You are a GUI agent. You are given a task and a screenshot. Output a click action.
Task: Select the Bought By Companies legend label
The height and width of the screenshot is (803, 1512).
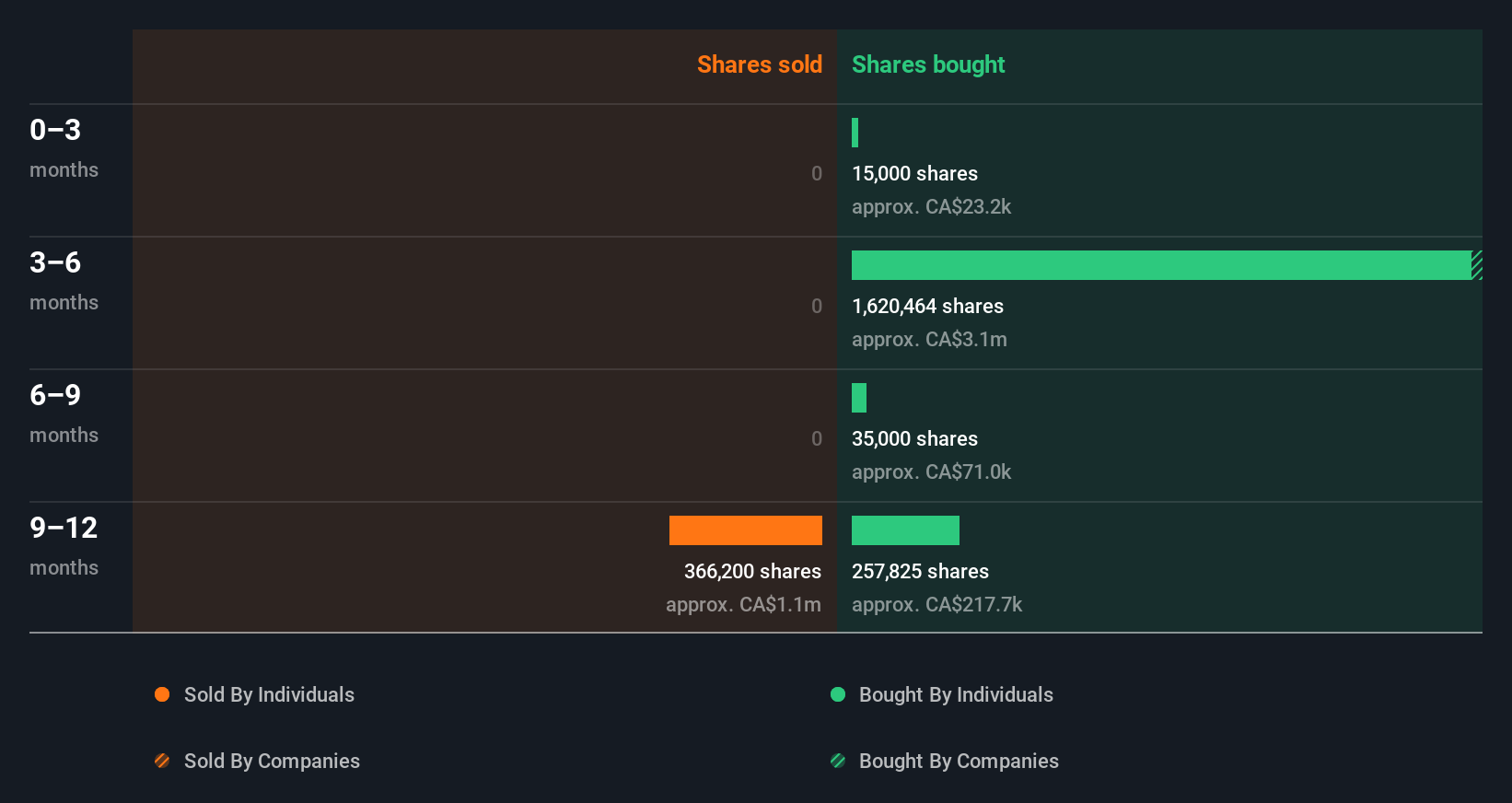pos(959,761)
